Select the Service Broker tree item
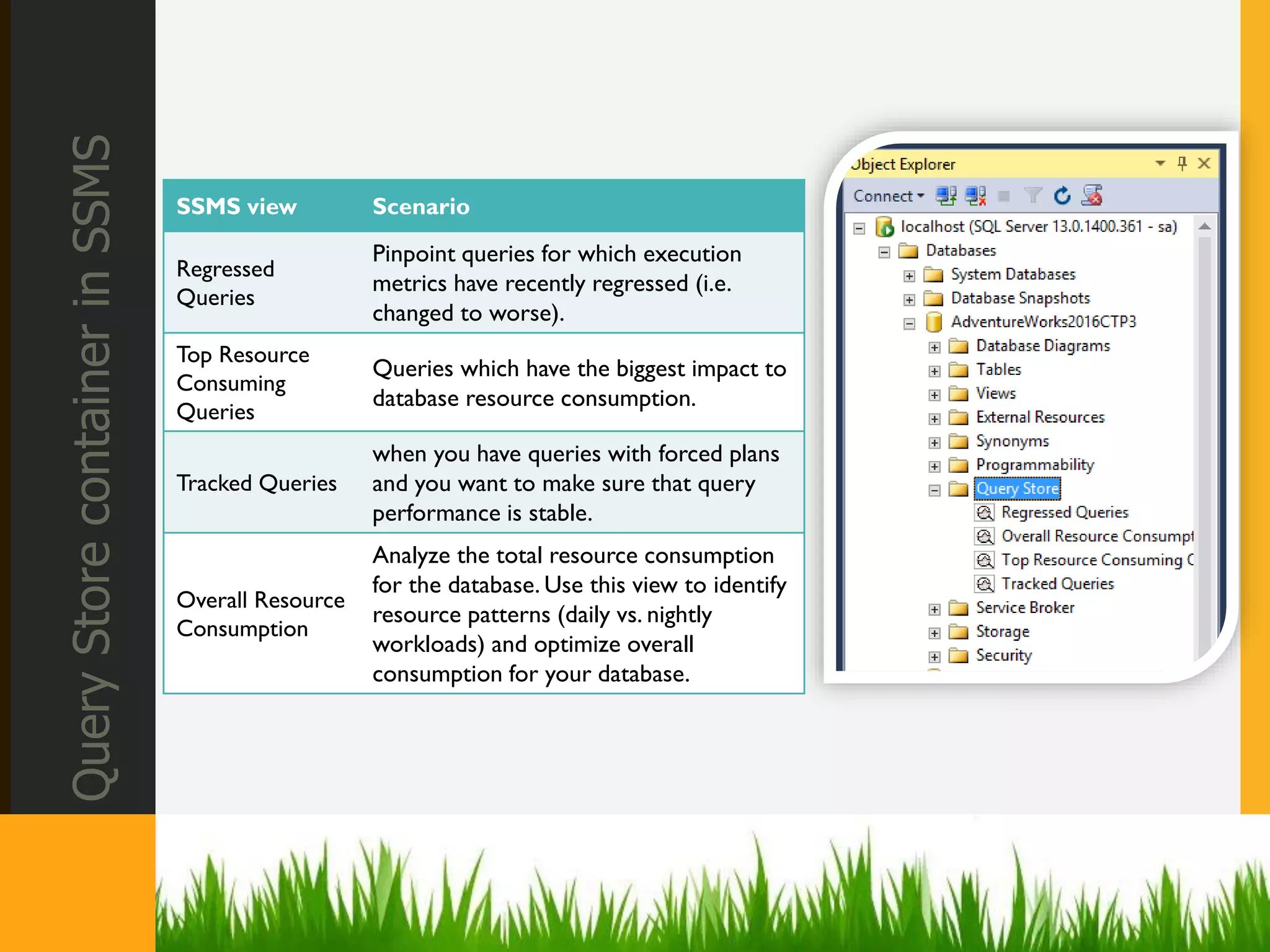Viewport: 1270px width, 952px height. (1025, 607)
